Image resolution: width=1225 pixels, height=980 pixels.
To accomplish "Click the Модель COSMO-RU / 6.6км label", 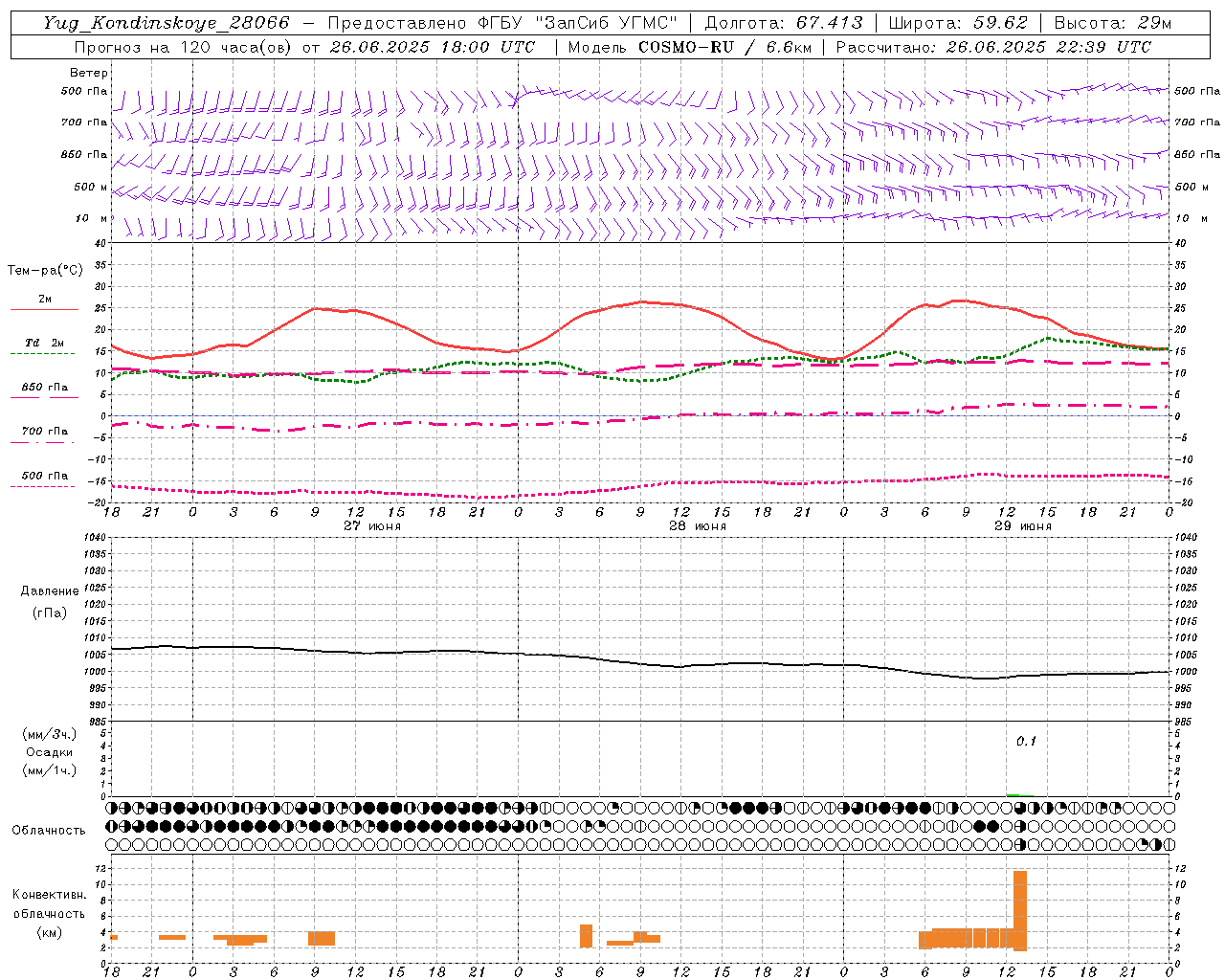I will pos(690,47).
